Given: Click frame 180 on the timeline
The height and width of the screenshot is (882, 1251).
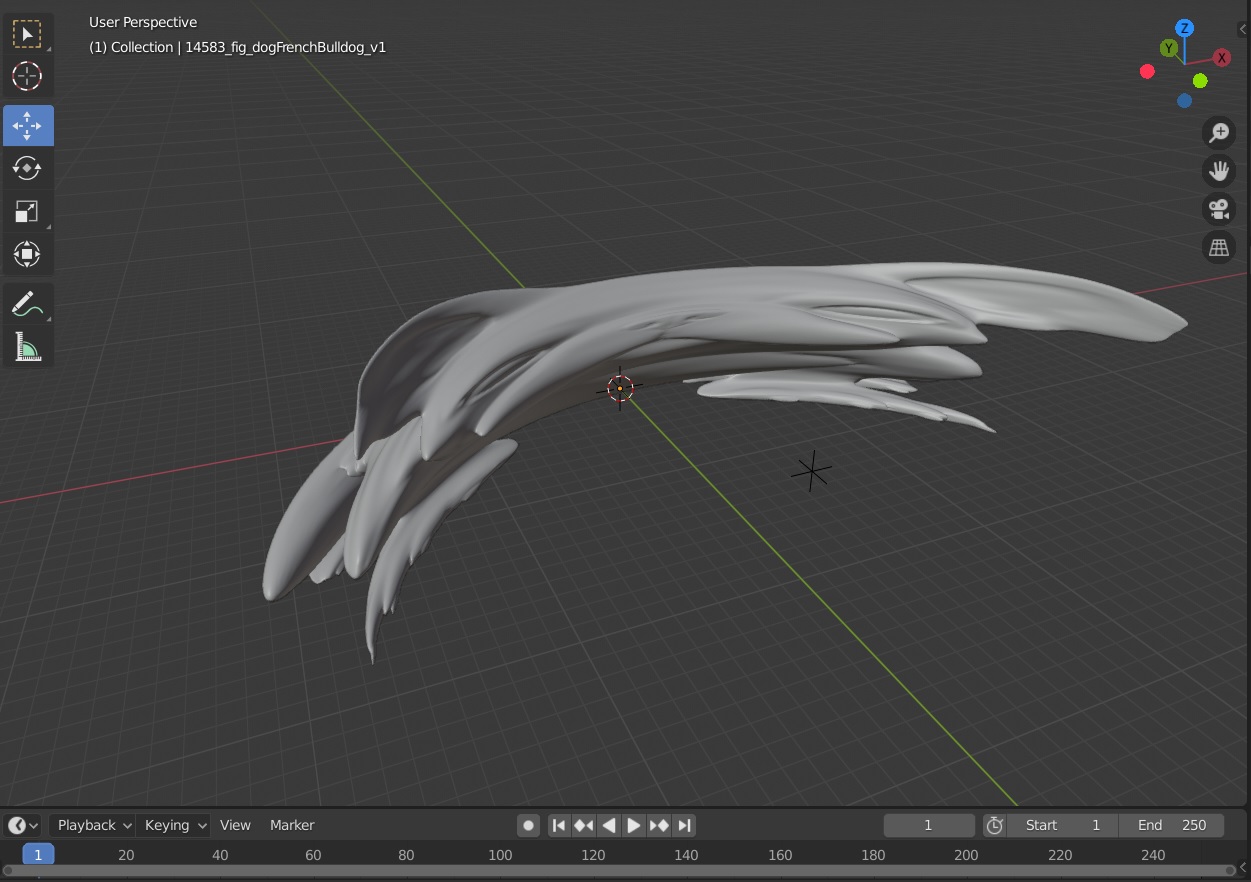Looking at the screenshot, I should click(873, 854).
